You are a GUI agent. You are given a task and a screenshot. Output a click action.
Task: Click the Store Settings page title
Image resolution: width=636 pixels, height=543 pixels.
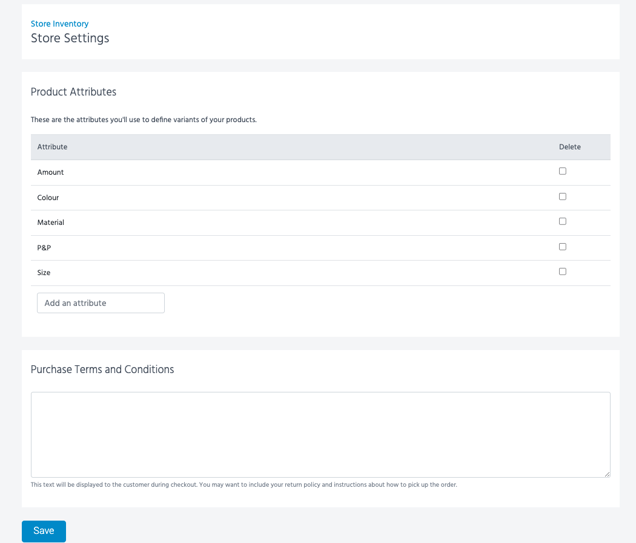click(x=70, y=39)
